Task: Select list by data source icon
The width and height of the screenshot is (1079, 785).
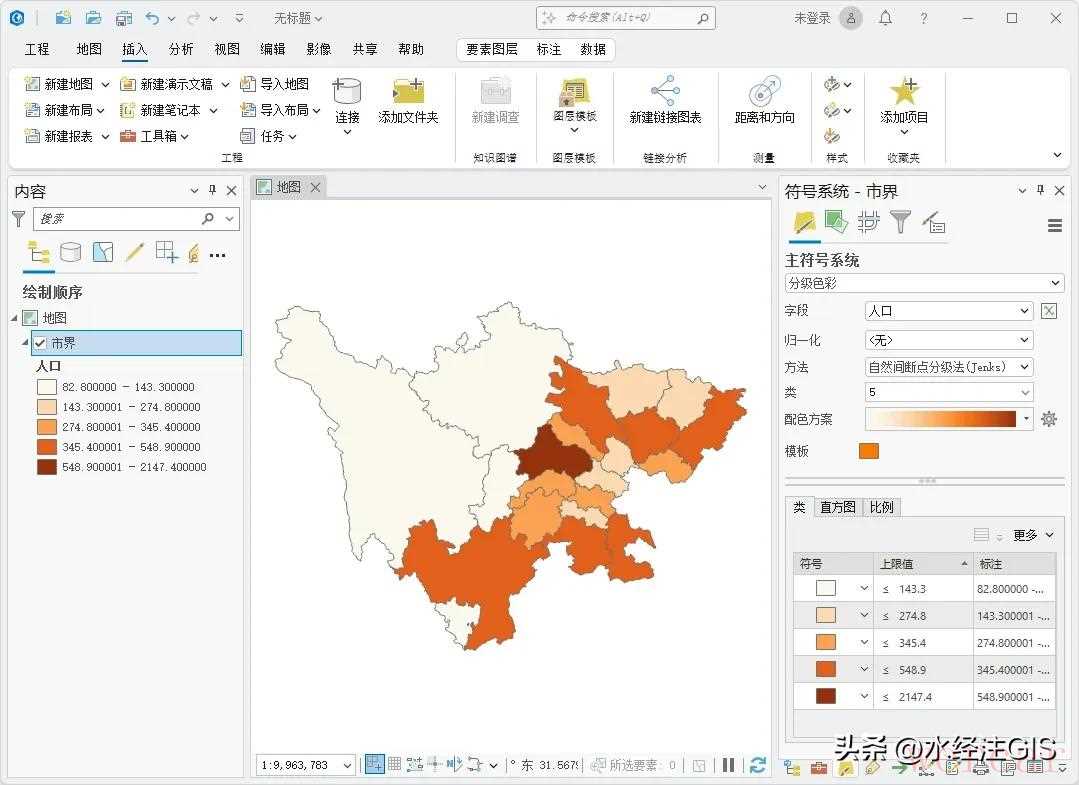Action: (x=70, y=252)
